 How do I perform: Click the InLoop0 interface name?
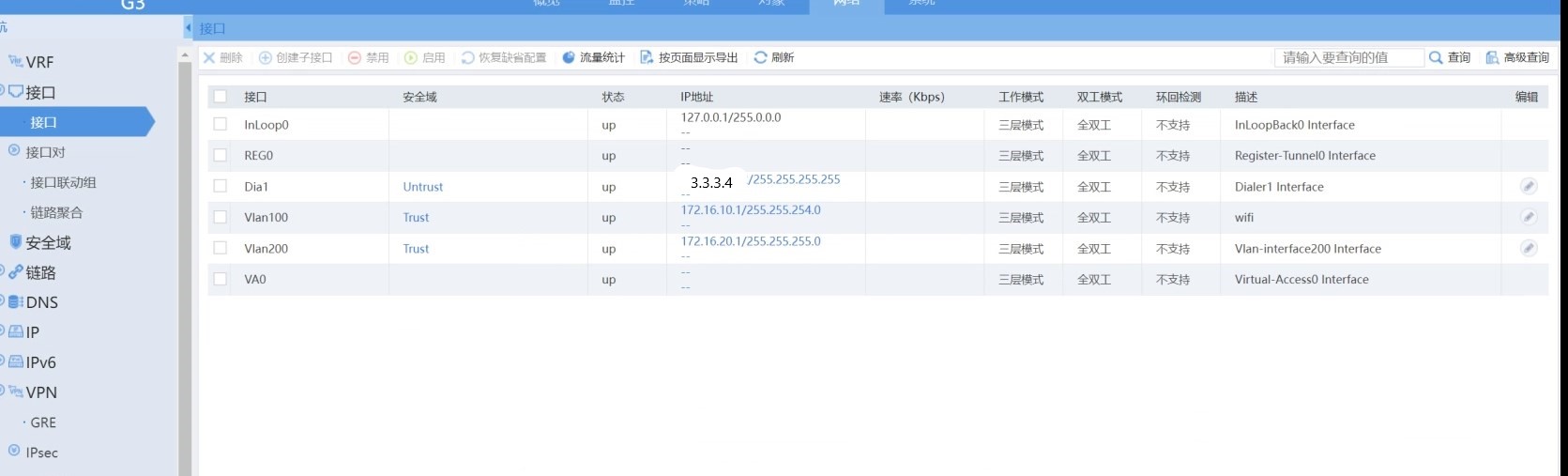(266, 125)
